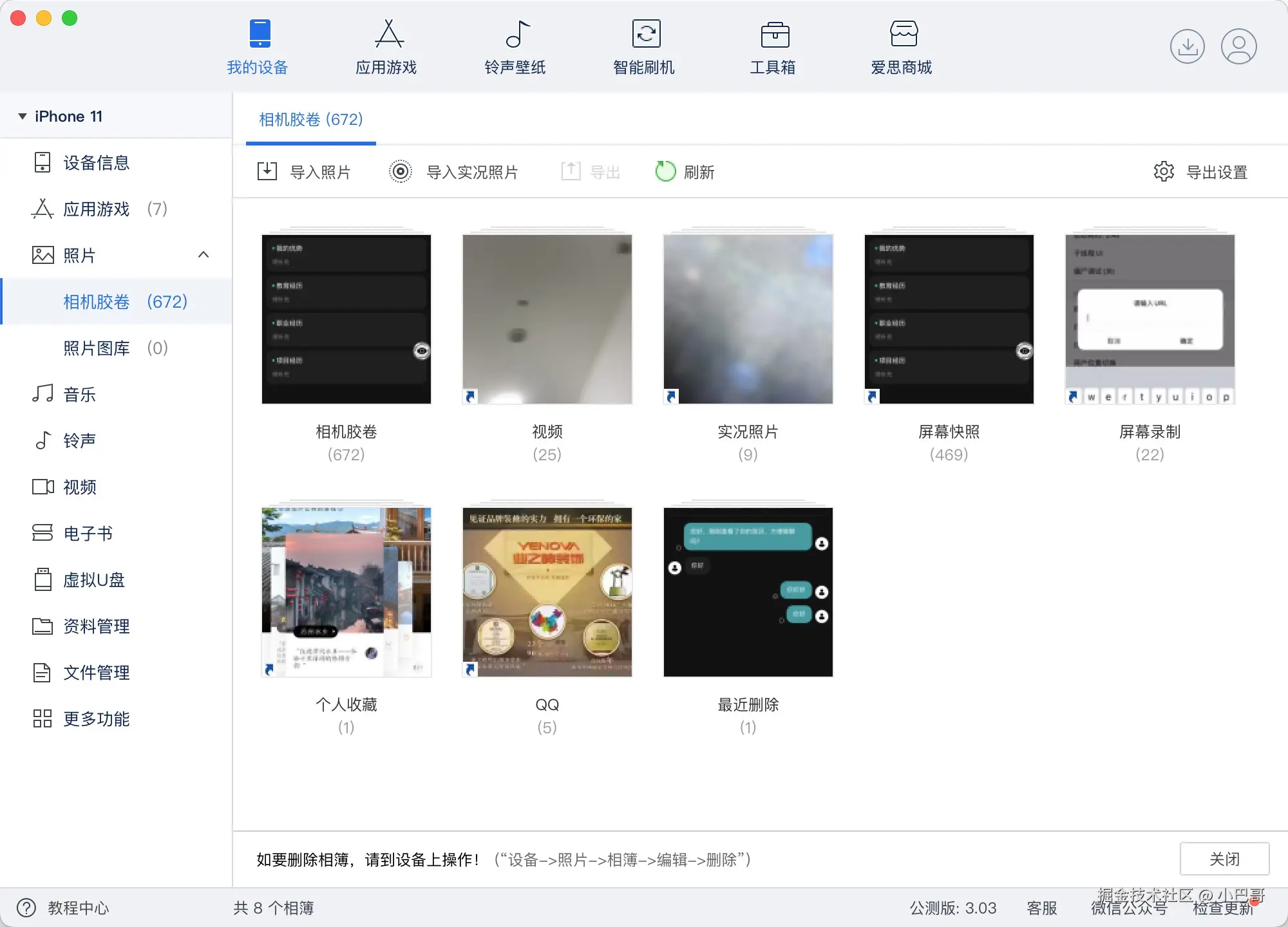This screenshot has width=1288, height=927.
Task: Open 导出设置 export settings
Action: 1200,172
